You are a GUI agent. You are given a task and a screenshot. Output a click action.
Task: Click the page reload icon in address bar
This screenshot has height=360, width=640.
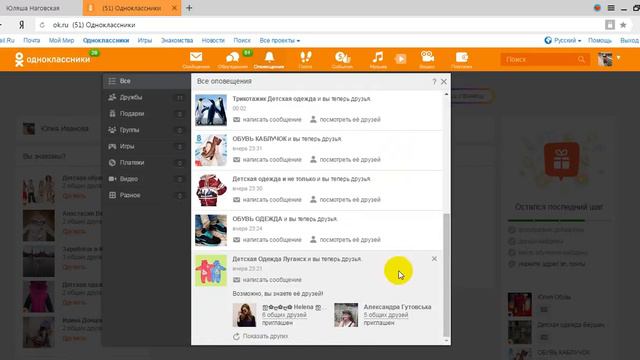(42, 25)
